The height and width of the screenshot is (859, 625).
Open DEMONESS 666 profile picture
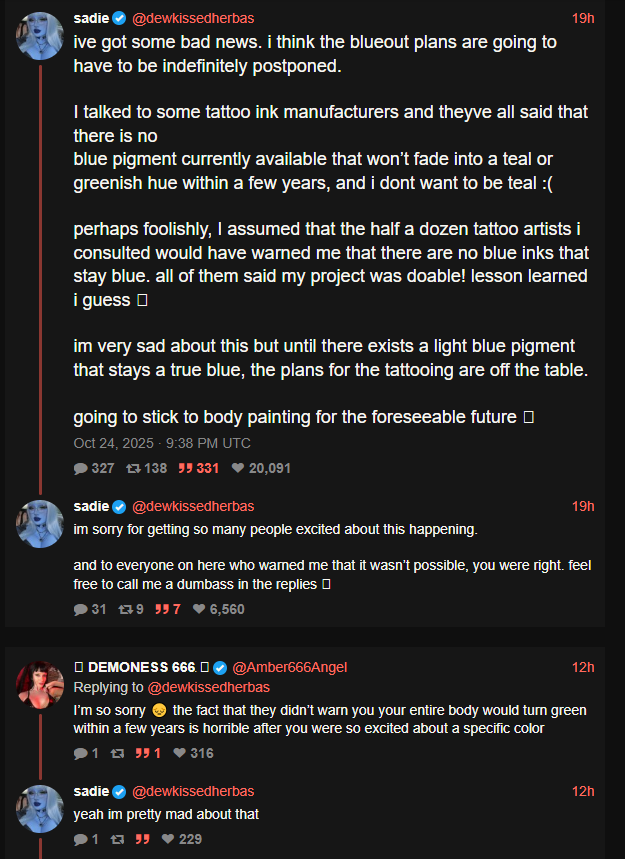[x=41, y=684]
